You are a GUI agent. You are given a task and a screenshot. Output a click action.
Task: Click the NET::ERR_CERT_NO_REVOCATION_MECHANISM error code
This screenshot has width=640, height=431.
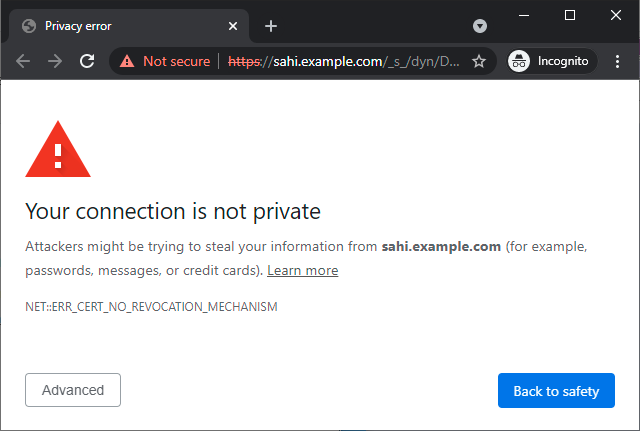(x=151, y=307)
